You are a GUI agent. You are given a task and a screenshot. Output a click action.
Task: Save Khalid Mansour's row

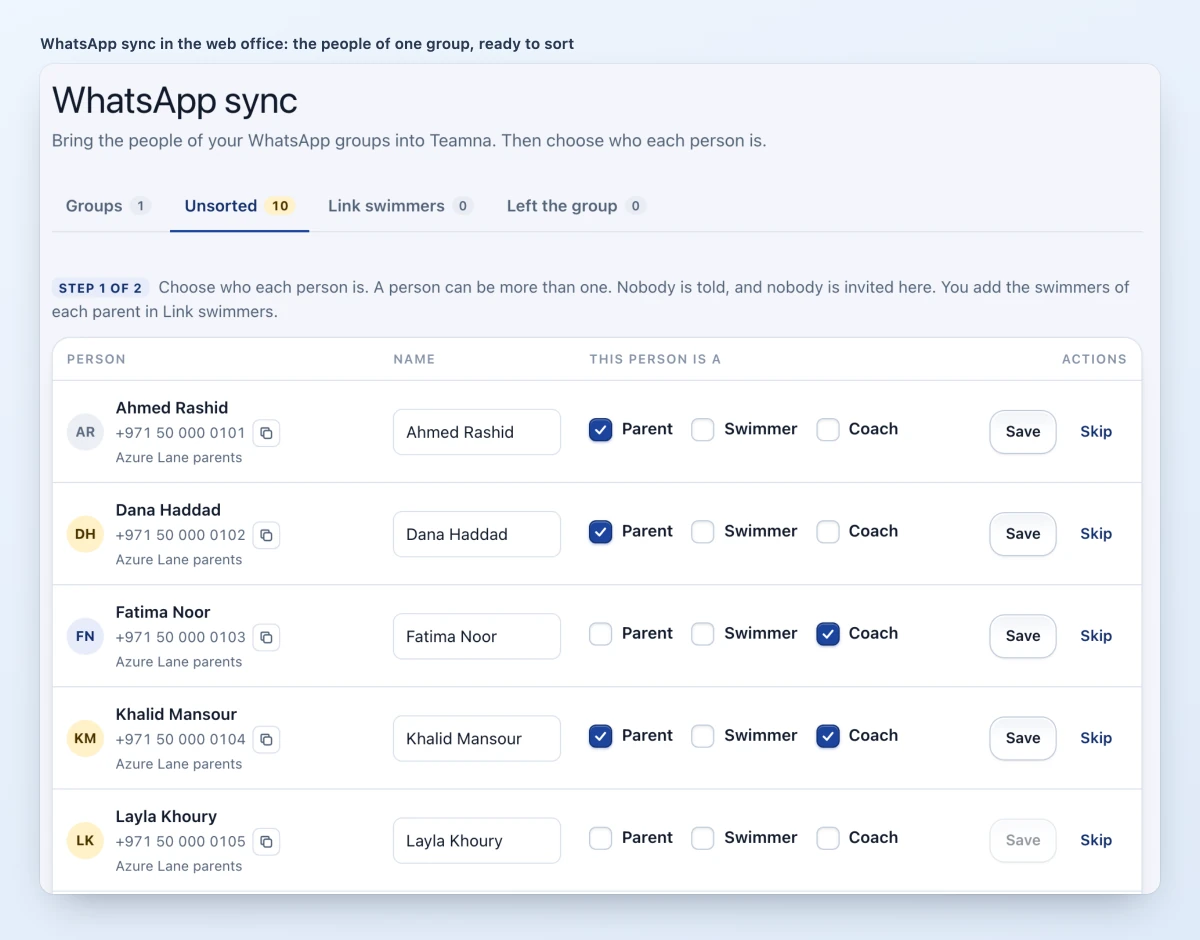[x=1023, y=738]
